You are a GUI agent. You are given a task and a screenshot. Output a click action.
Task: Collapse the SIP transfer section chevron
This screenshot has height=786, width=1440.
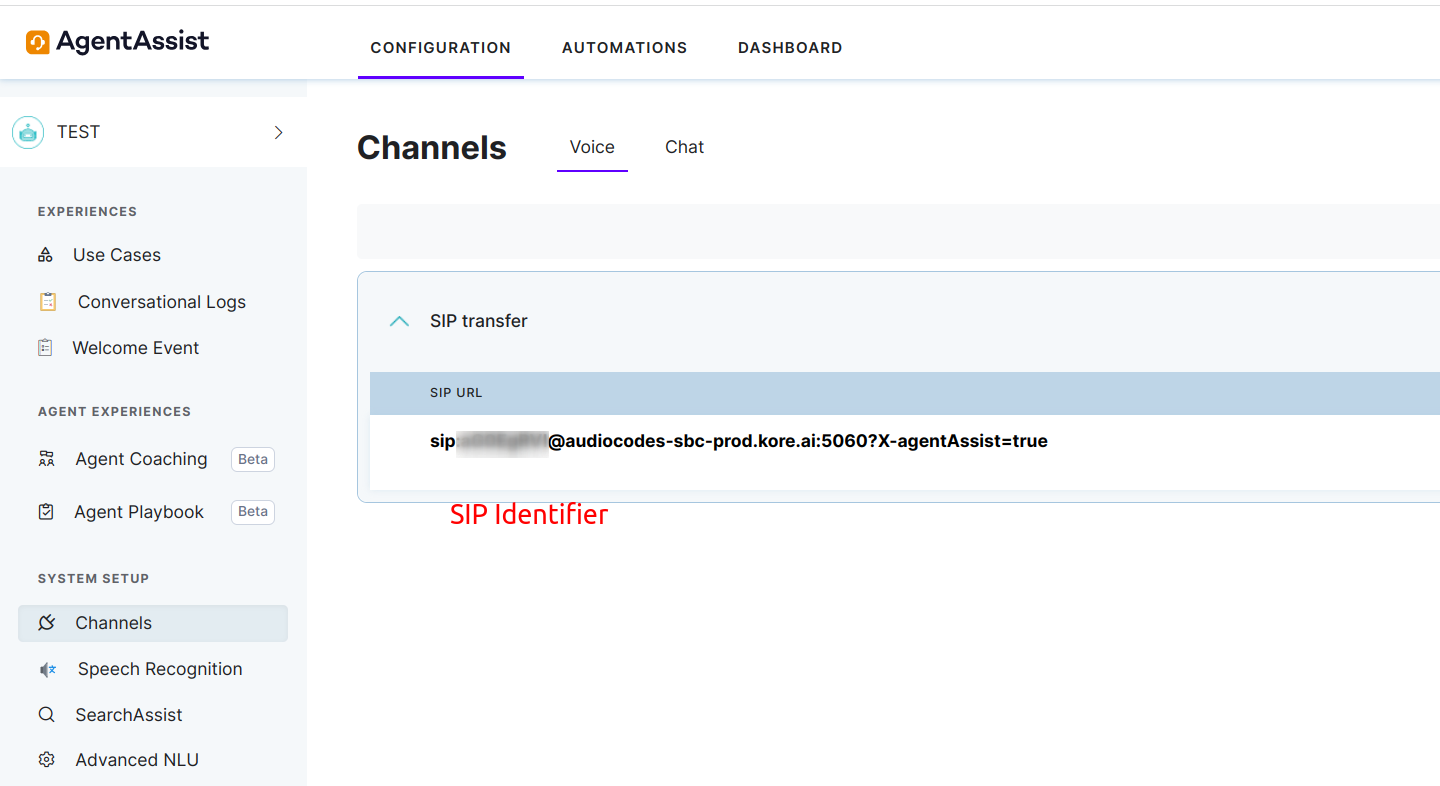(399, 321)
